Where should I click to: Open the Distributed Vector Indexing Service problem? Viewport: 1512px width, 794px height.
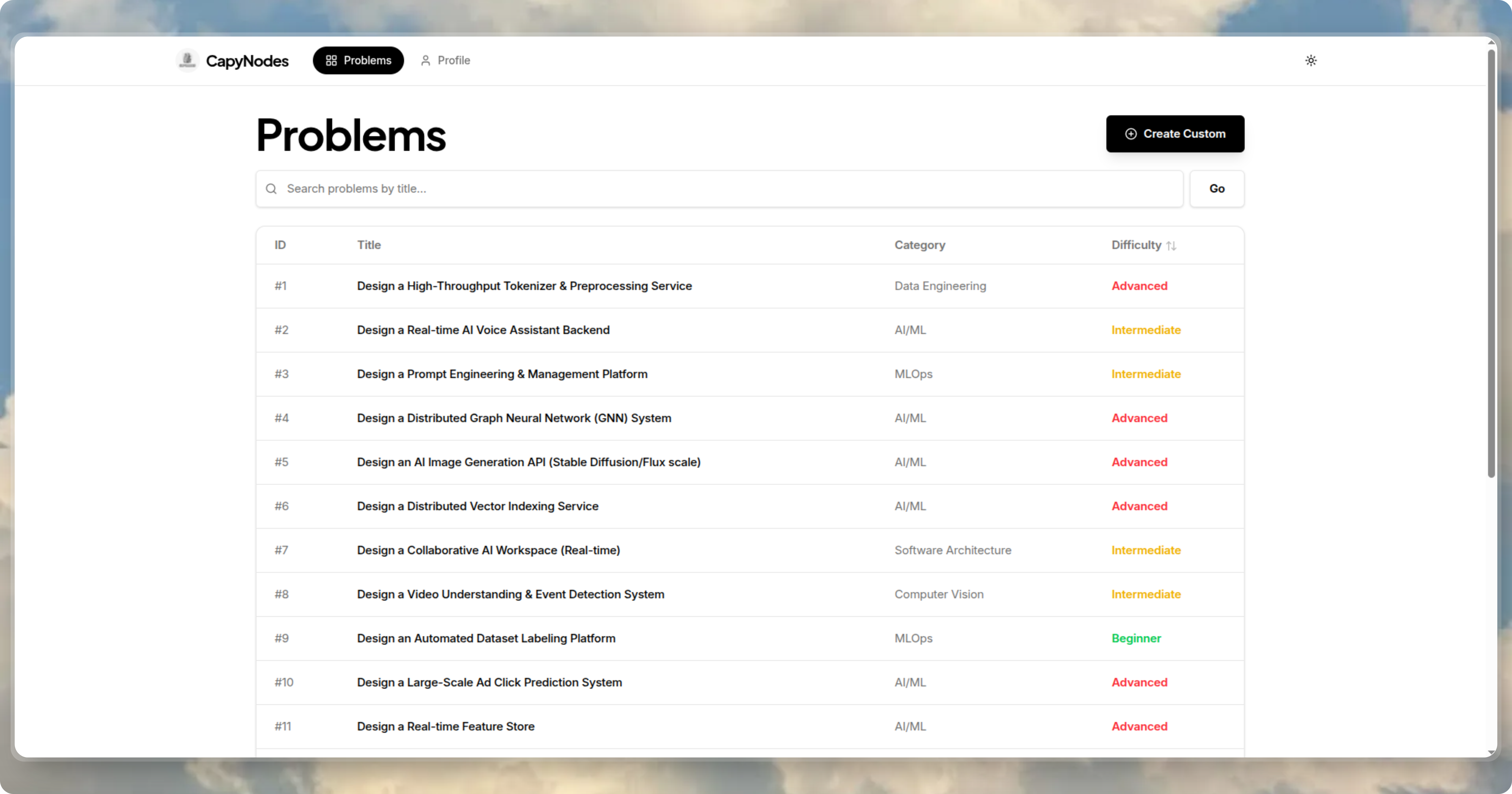(478, 506)
